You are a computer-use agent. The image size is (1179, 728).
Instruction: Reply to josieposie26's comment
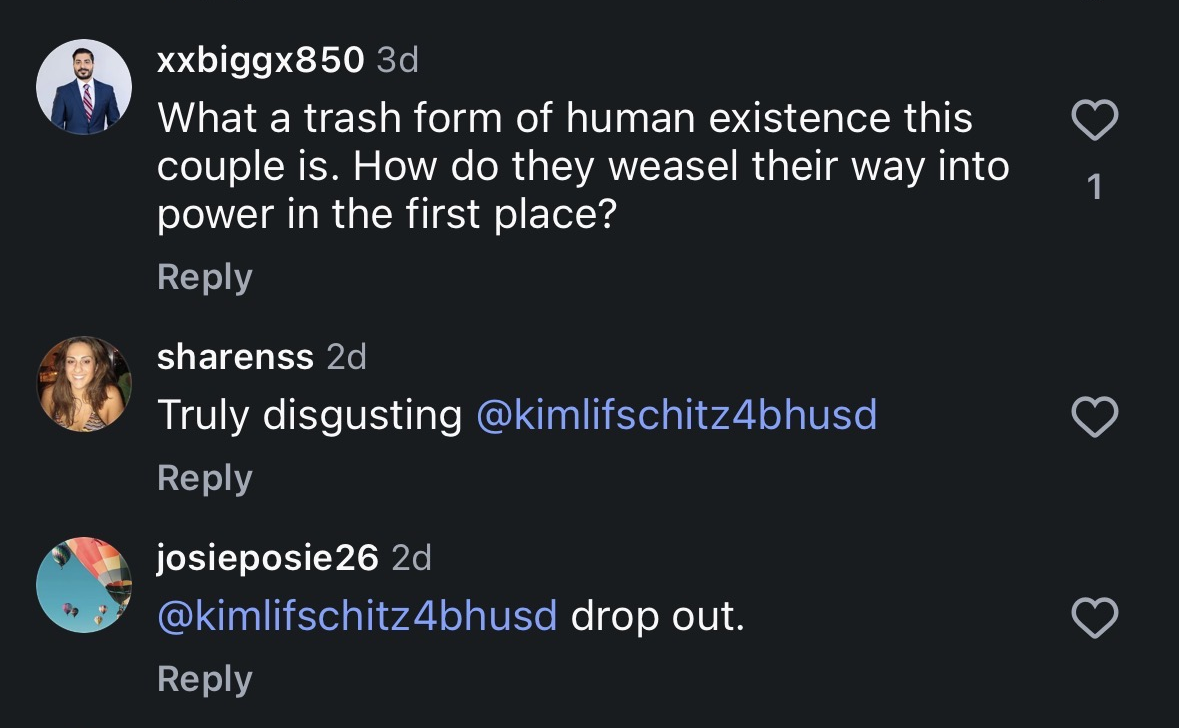point(205,679)
